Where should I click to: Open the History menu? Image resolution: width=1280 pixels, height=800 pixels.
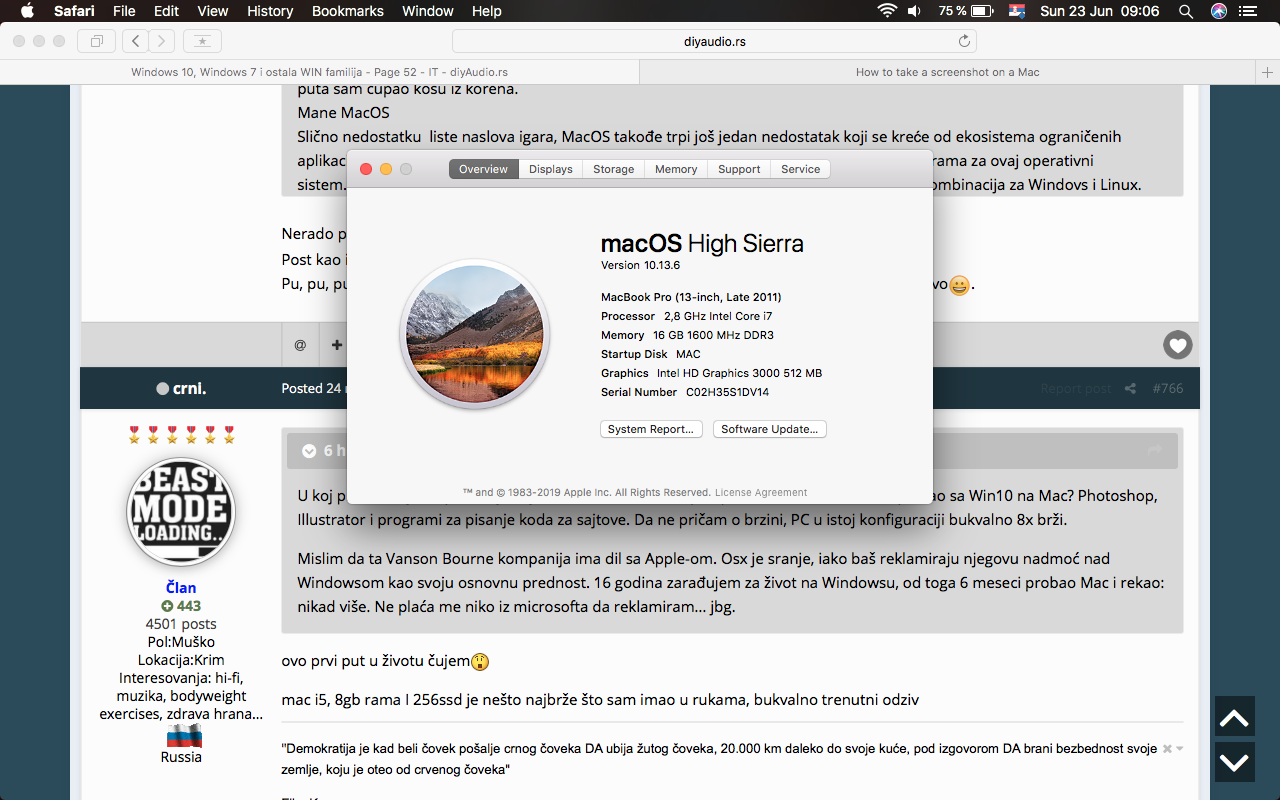(270, 11)
